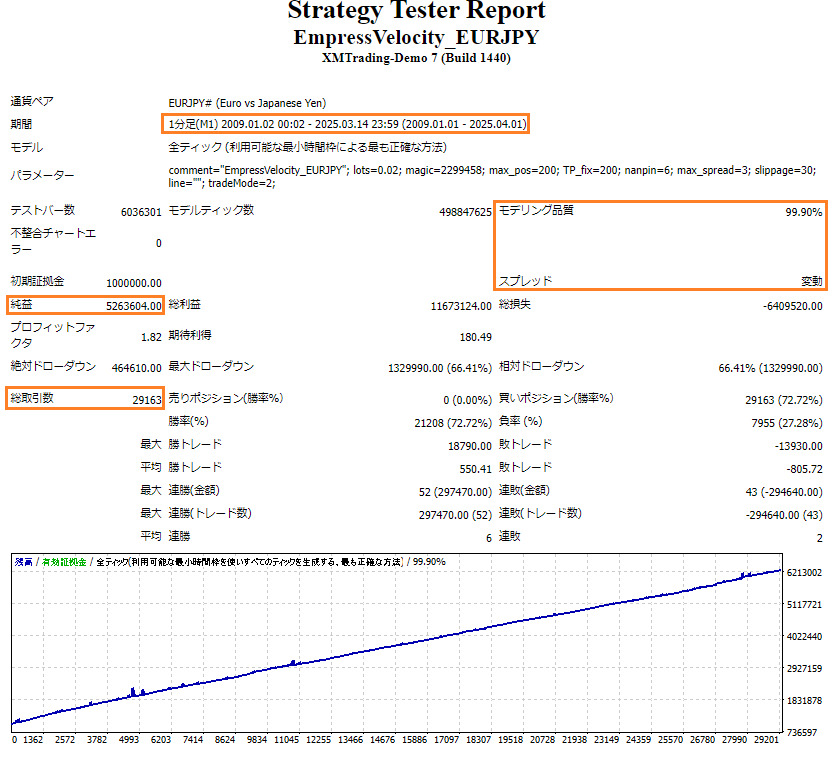Select the 1分足(M1) test period value
This screenshot has width=833, height=757.
(x=347, y=124)
